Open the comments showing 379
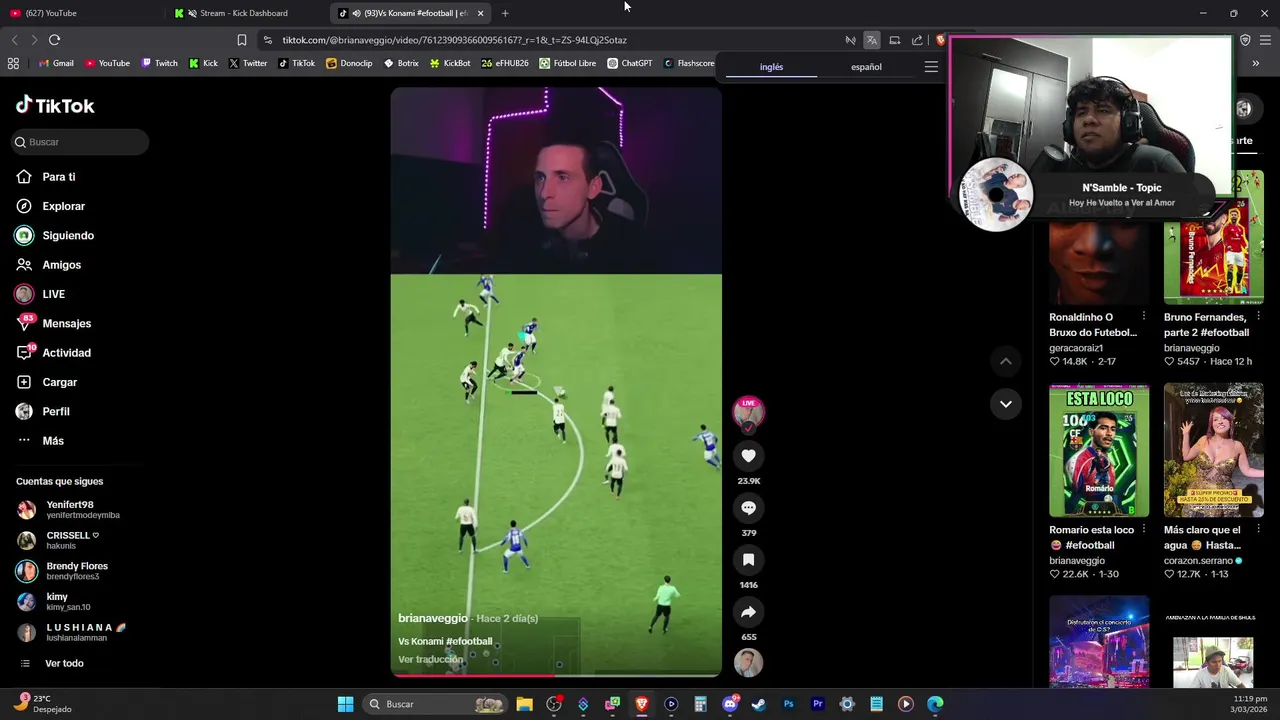This screenshot has height=720, width=1280. point(748,508)
